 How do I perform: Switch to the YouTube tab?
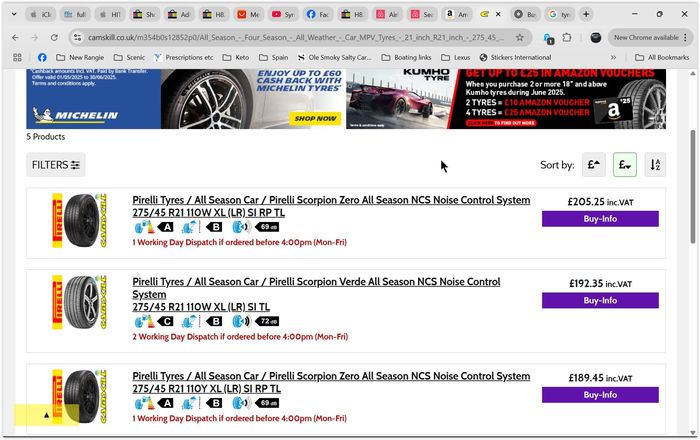pyautogui.click(x=283, y=14)
